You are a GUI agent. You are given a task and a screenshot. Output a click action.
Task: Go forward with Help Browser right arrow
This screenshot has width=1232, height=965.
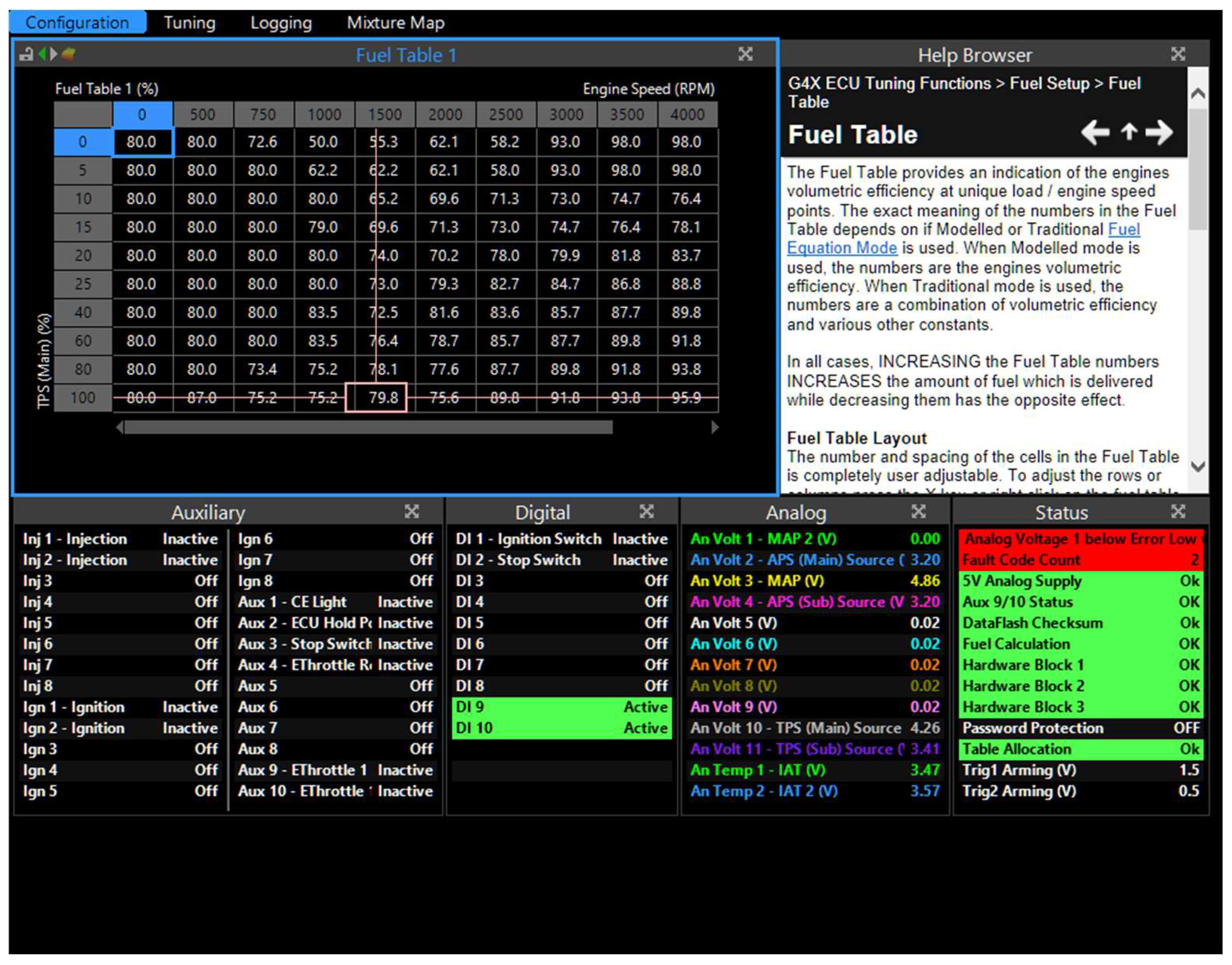[x=1159, y=133]
